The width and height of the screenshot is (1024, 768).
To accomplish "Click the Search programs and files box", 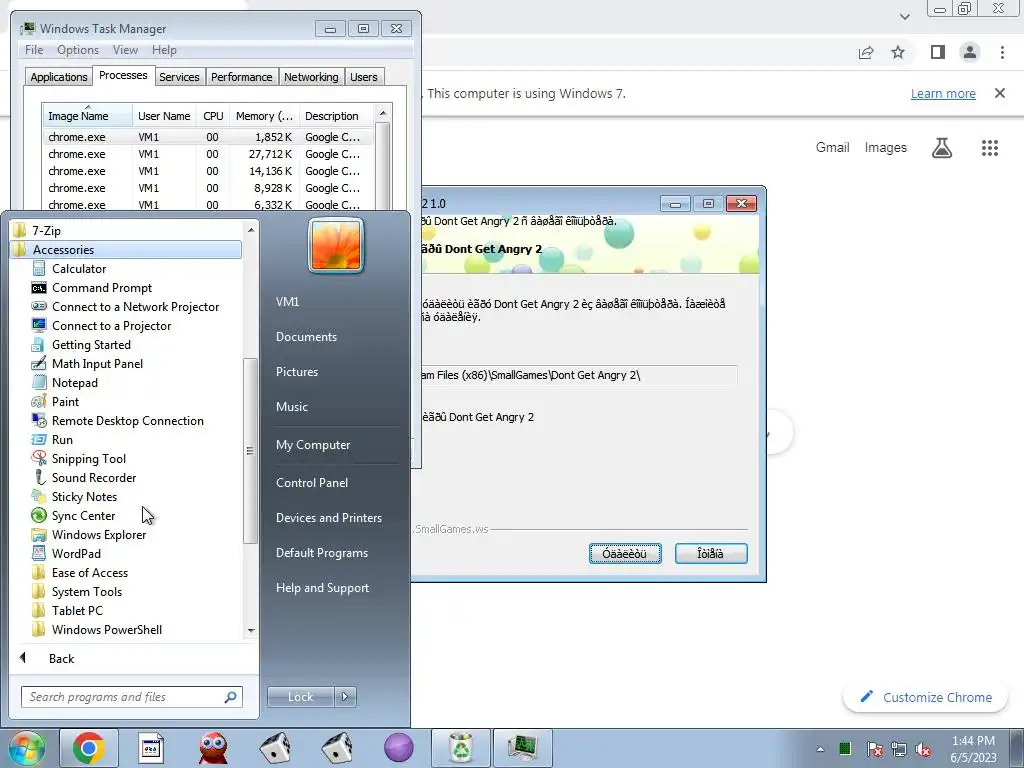I will tap(132, 697).
